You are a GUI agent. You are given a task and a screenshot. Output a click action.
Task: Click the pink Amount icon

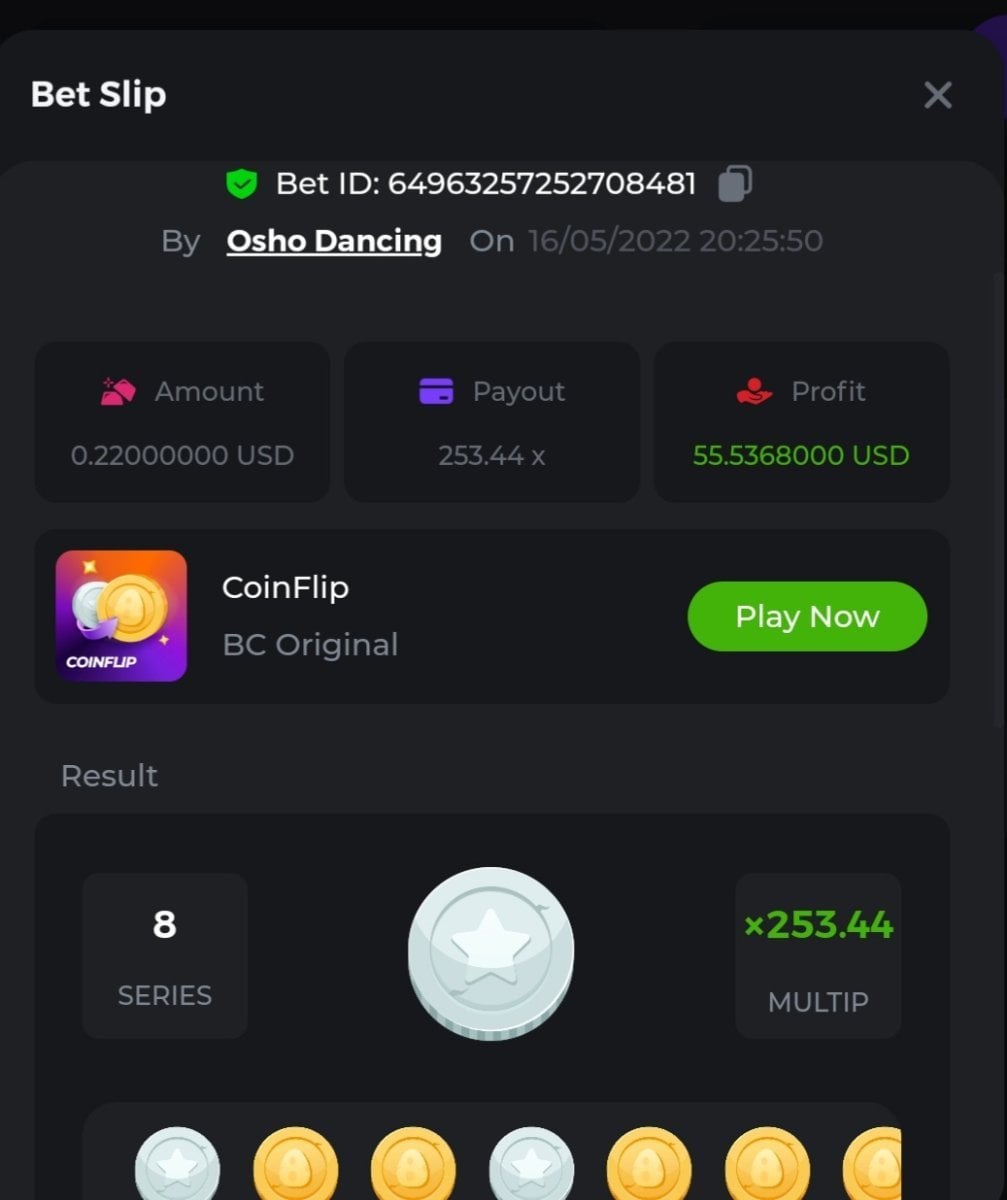tap(119, 391)
